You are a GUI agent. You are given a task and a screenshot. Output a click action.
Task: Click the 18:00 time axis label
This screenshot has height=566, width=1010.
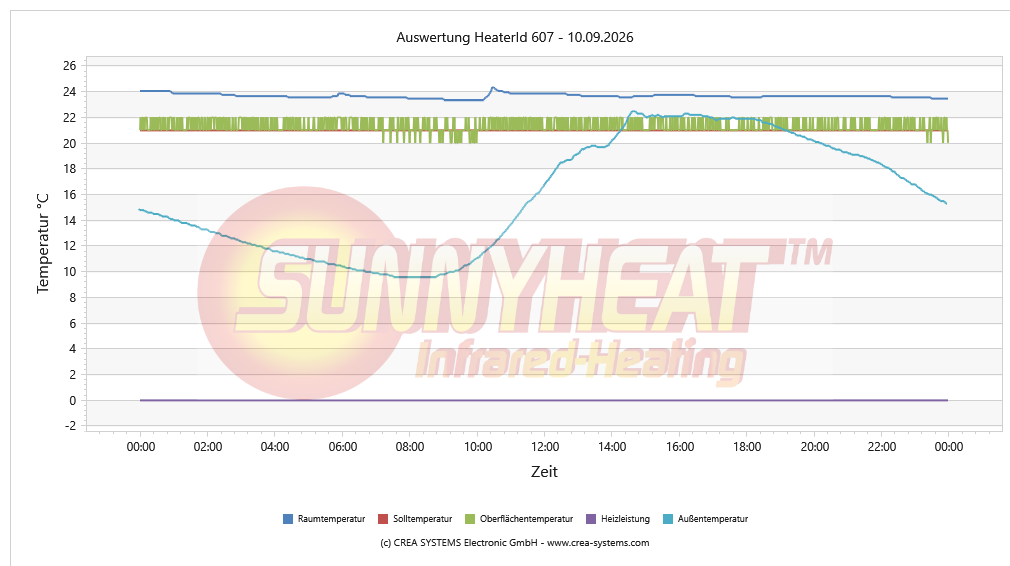coord(747,447)
